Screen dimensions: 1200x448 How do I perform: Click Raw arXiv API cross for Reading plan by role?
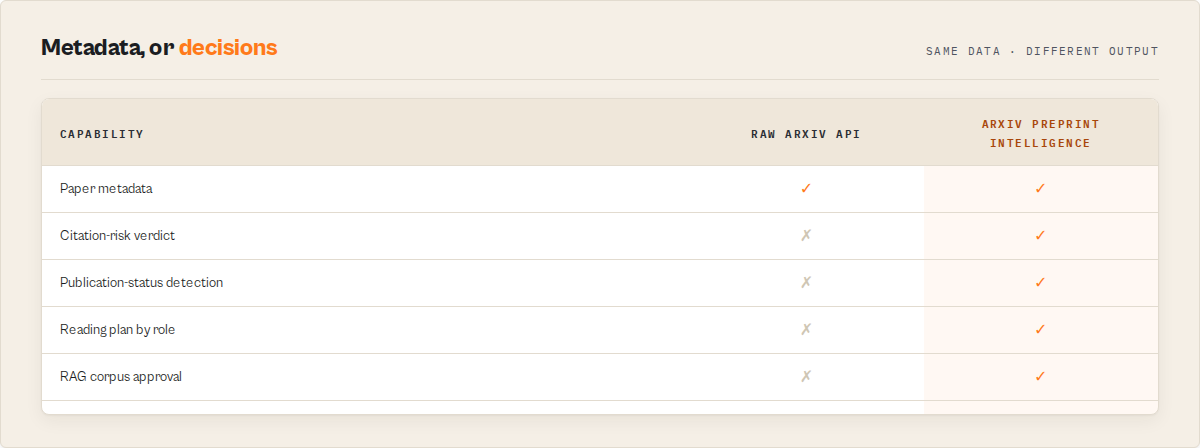[806, 329]
